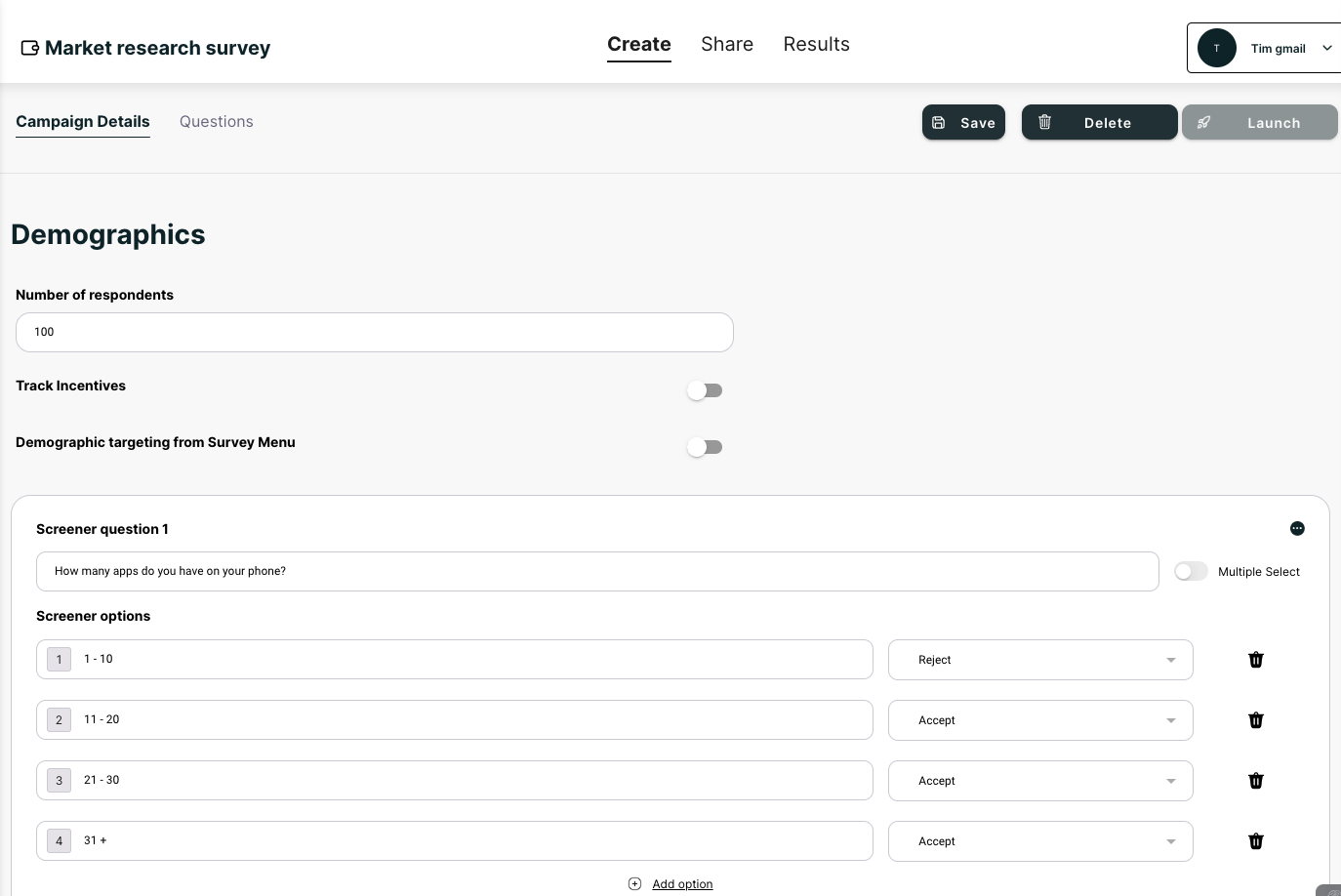This screenshot has width=1341, height=896.
Task: Click the T profile avatar
Action: pyautogui.click(x=1217, y=48)
